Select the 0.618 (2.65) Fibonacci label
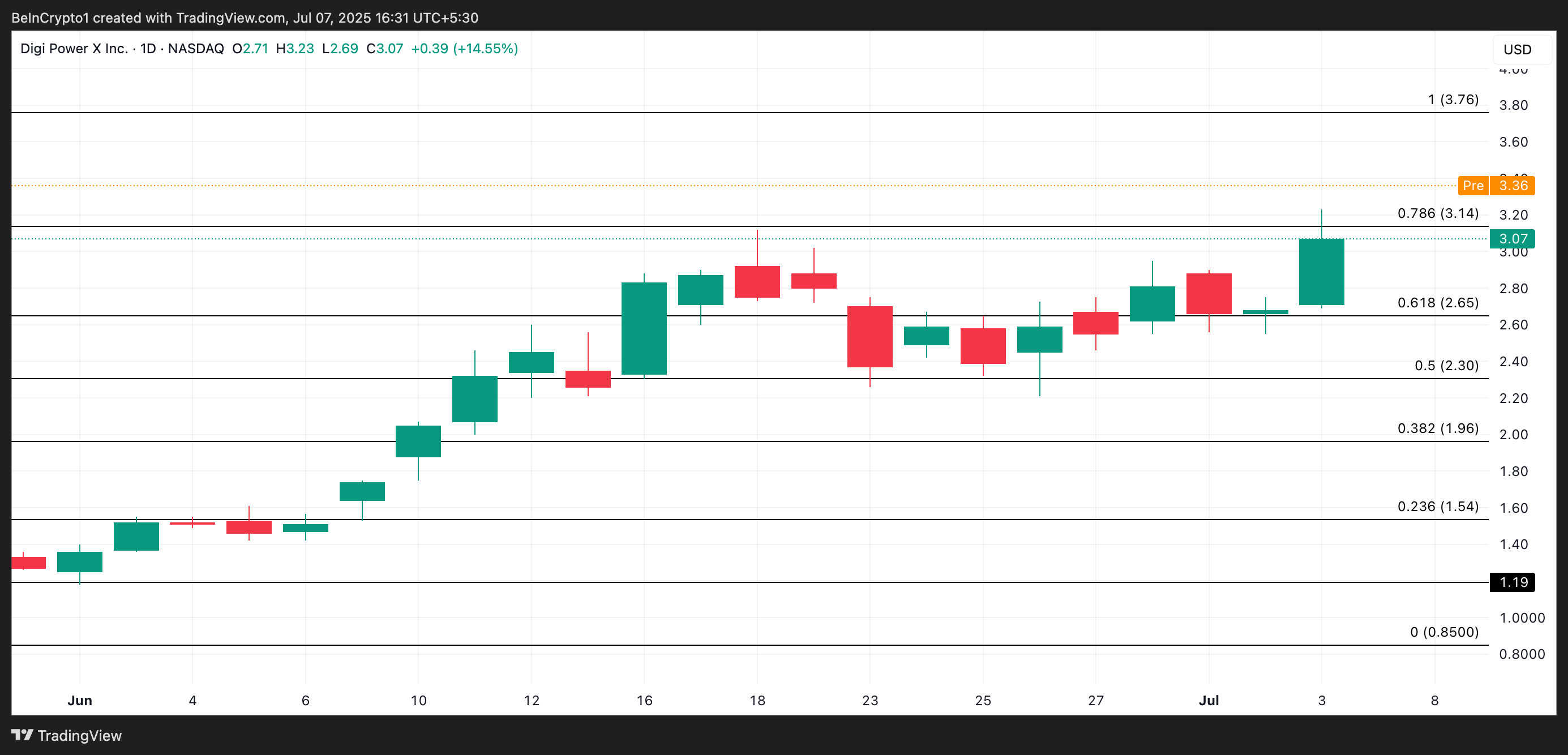This screenshot has height=755, width=1568. 1437,303
